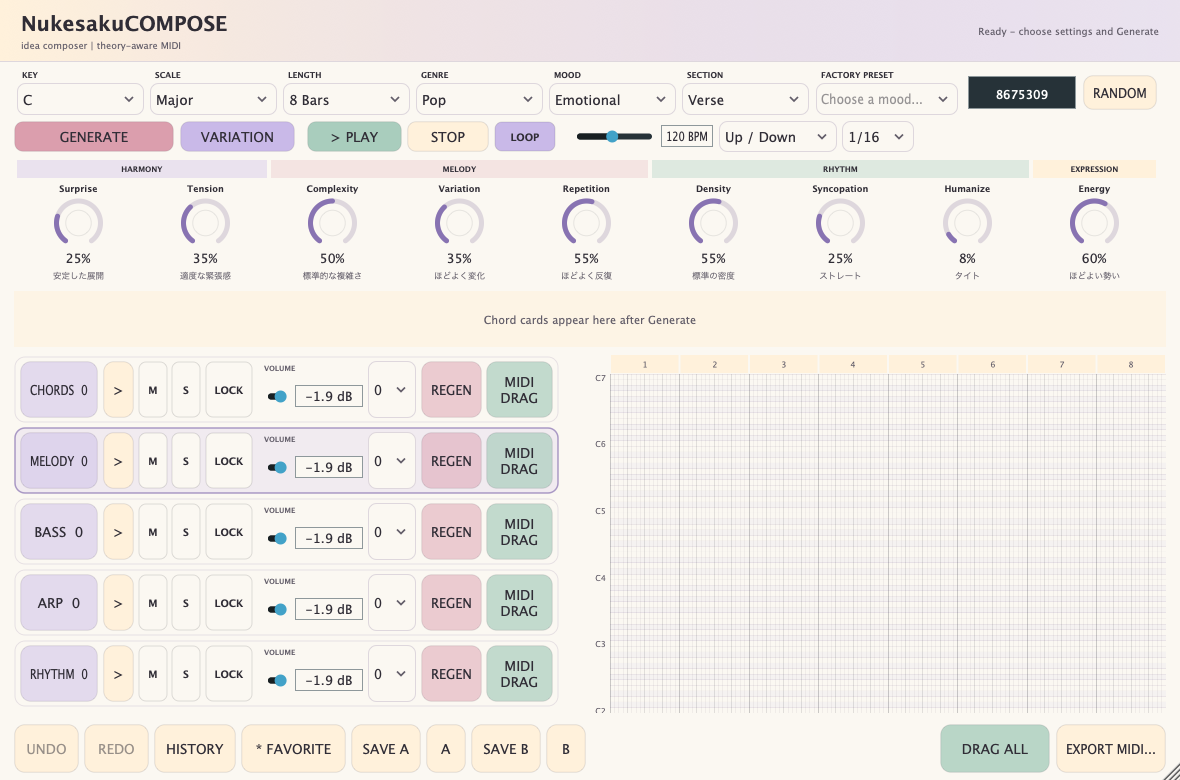
Task: Click the RANDOM seed button
Action: coord(1120,93)
